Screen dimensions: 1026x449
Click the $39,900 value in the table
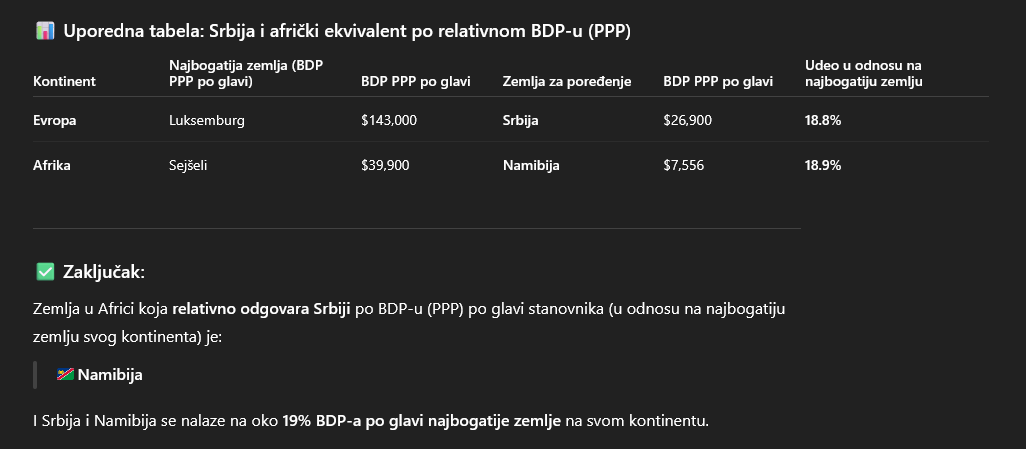tap(385, 165)
